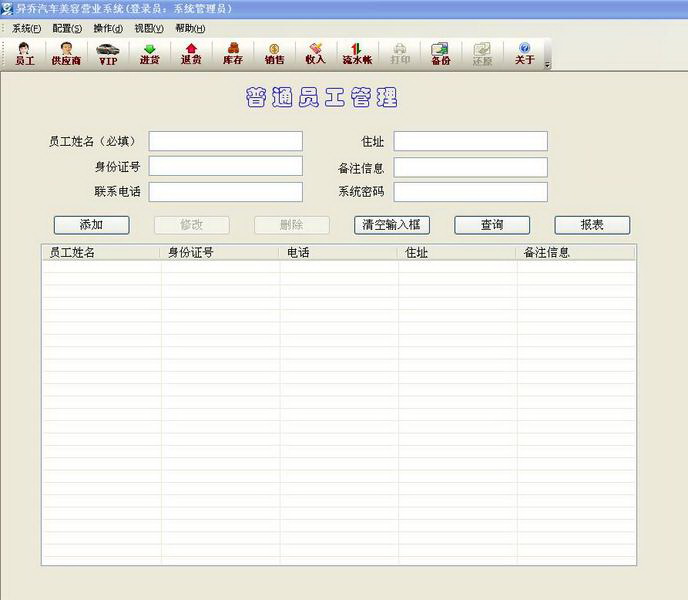The width and height of the screenshot is (688, 600).
Task: Open the 配置(S) menu
Action: click(x=67, y=29)
